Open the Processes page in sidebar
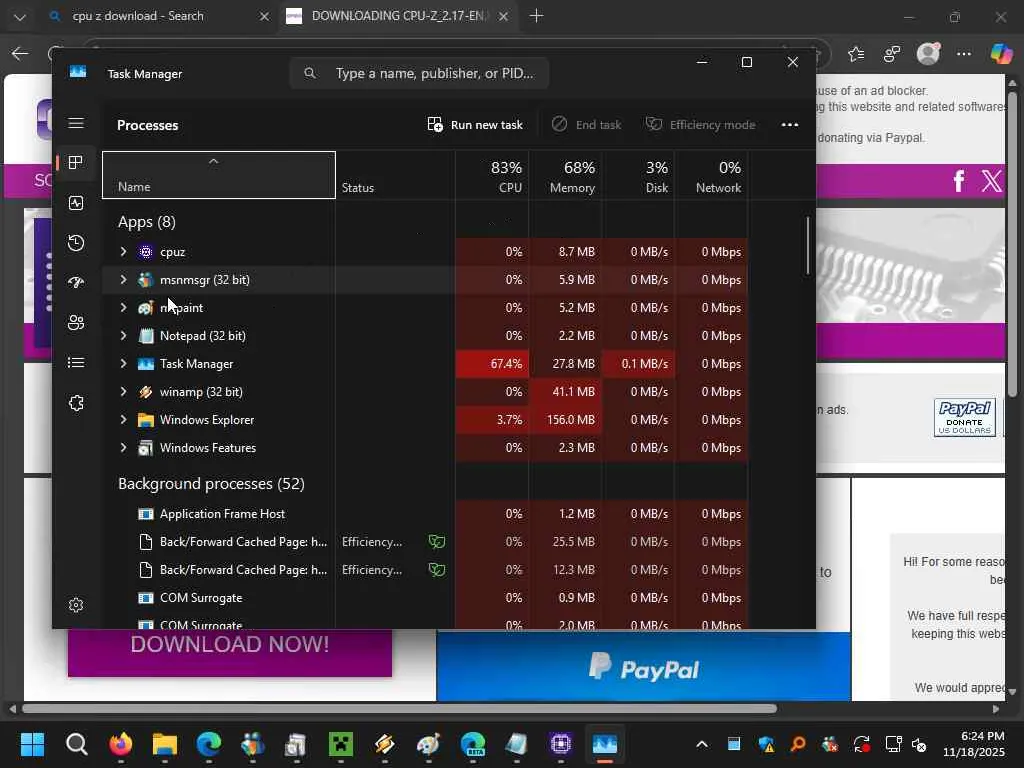The image size is (1024, 768). (x=76, y=163)
